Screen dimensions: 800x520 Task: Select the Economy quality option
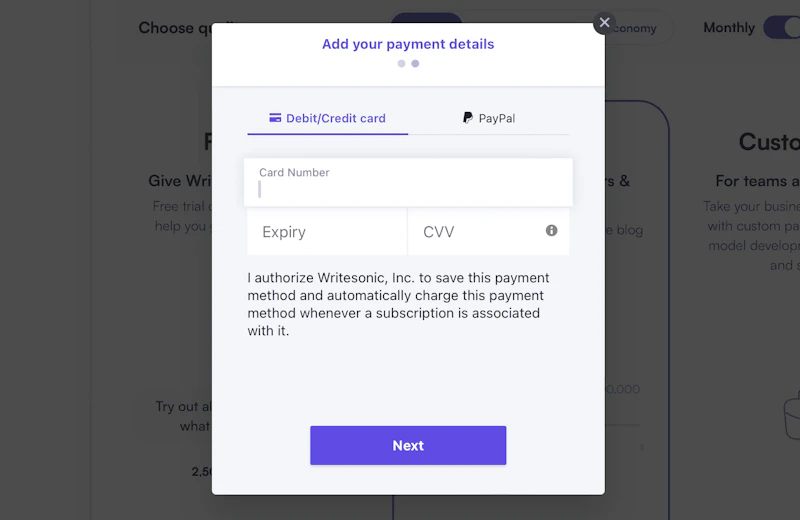coord(635,28)
